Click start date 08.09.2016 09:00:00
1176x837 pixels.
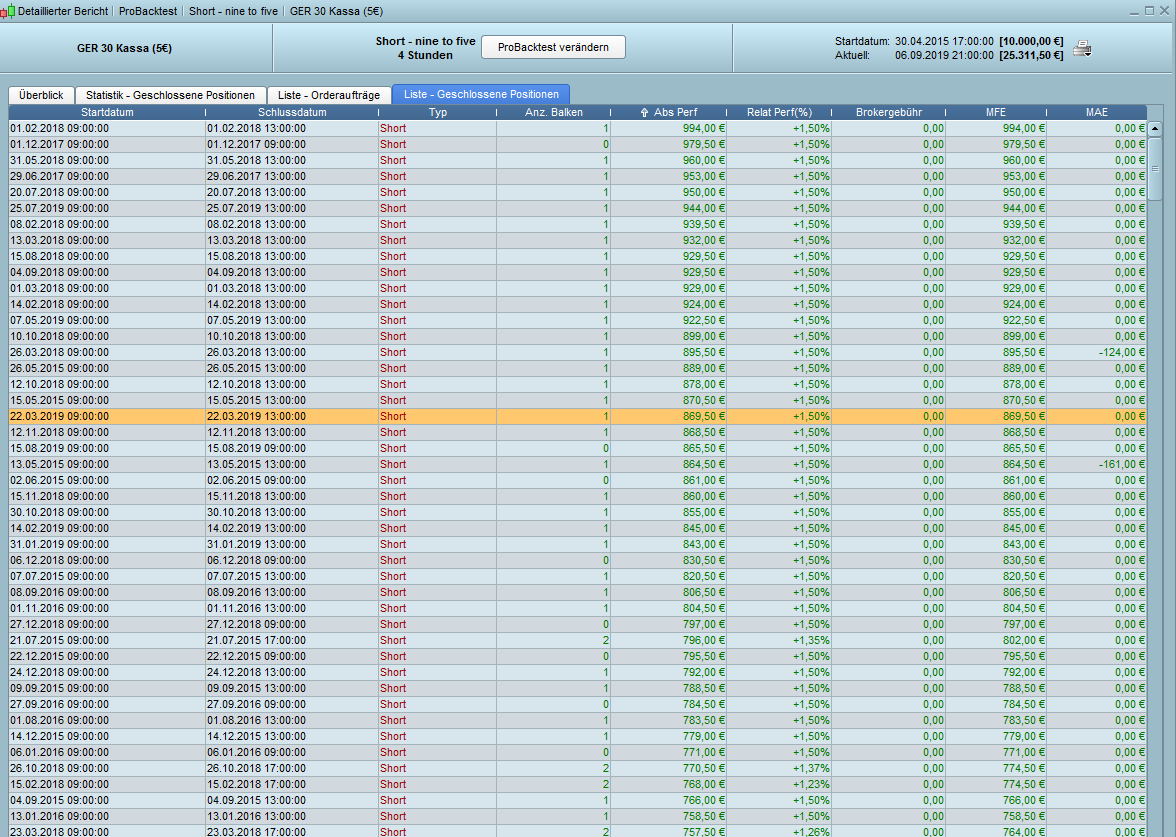click(59, 592)
